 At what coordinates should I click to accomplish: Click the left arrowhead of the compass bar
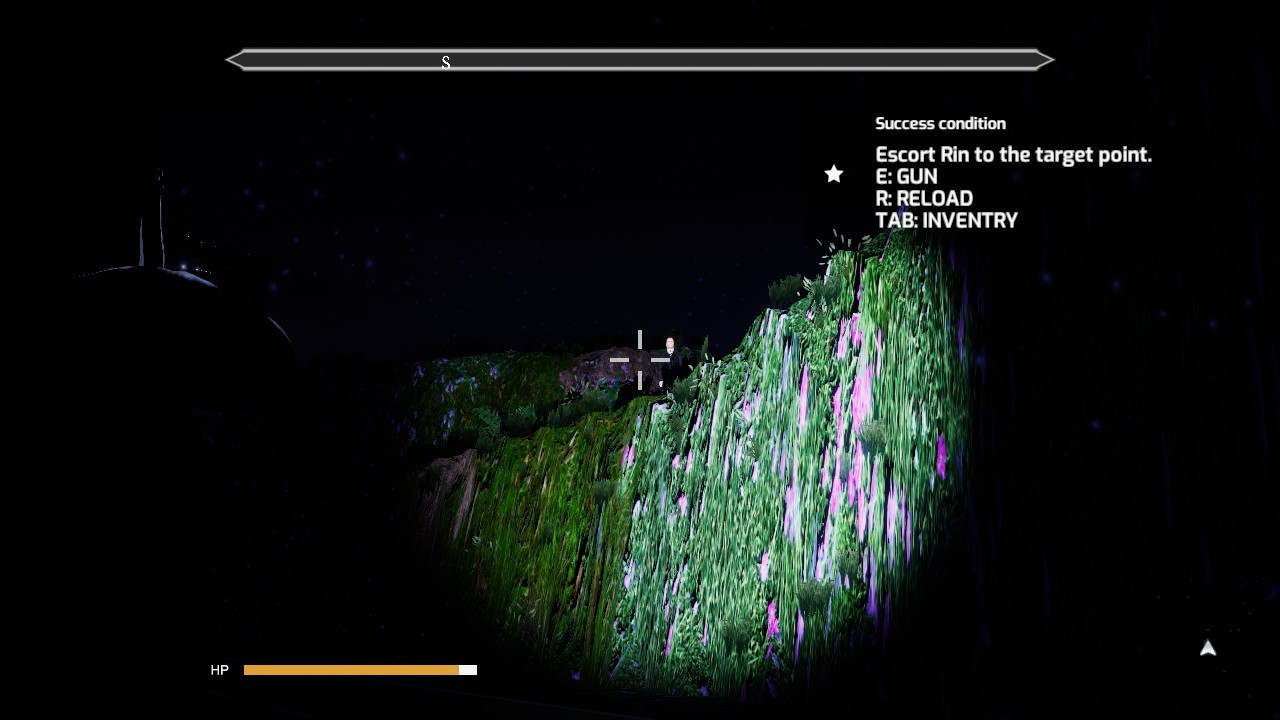(x=232, y=60)
